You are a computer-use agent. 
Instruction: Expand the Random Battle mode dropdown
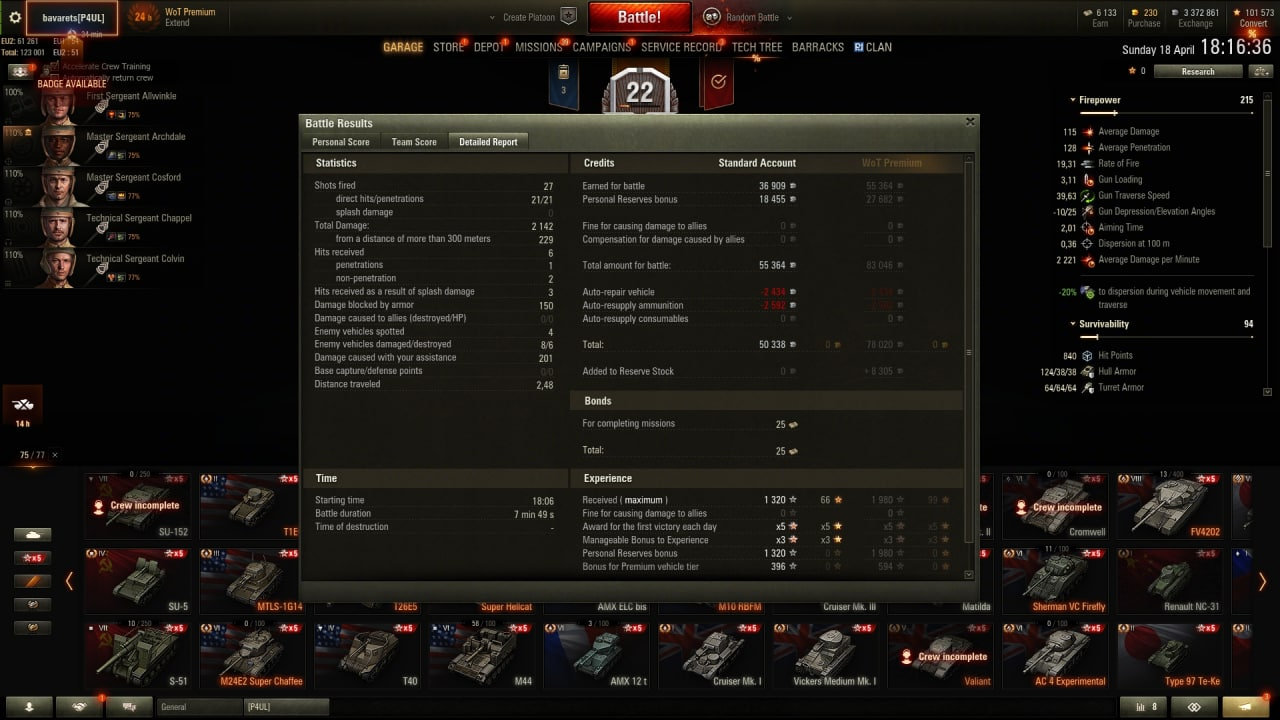click(x=789, y=17)
